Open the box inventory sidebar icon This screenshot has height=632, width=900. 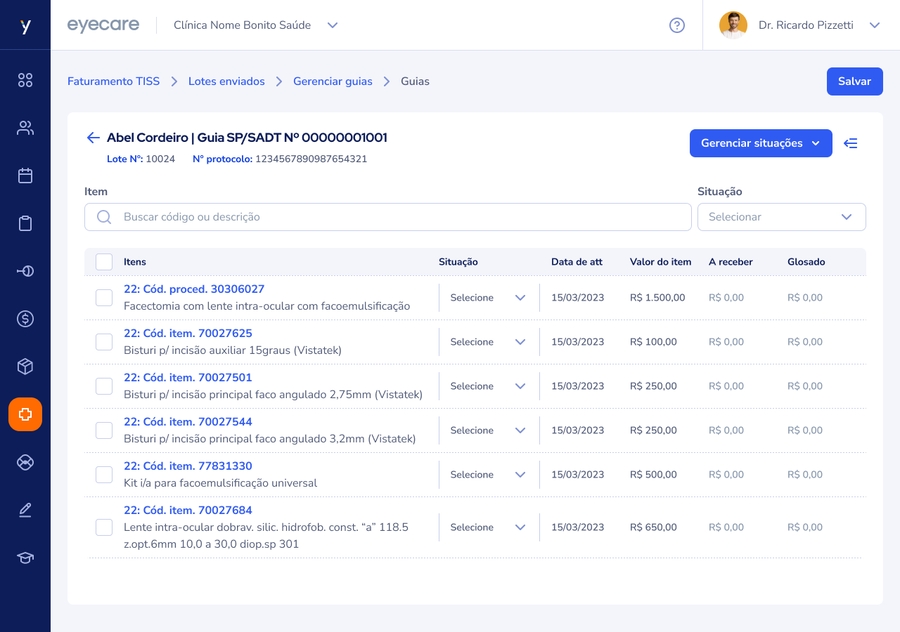pos(25,367)
